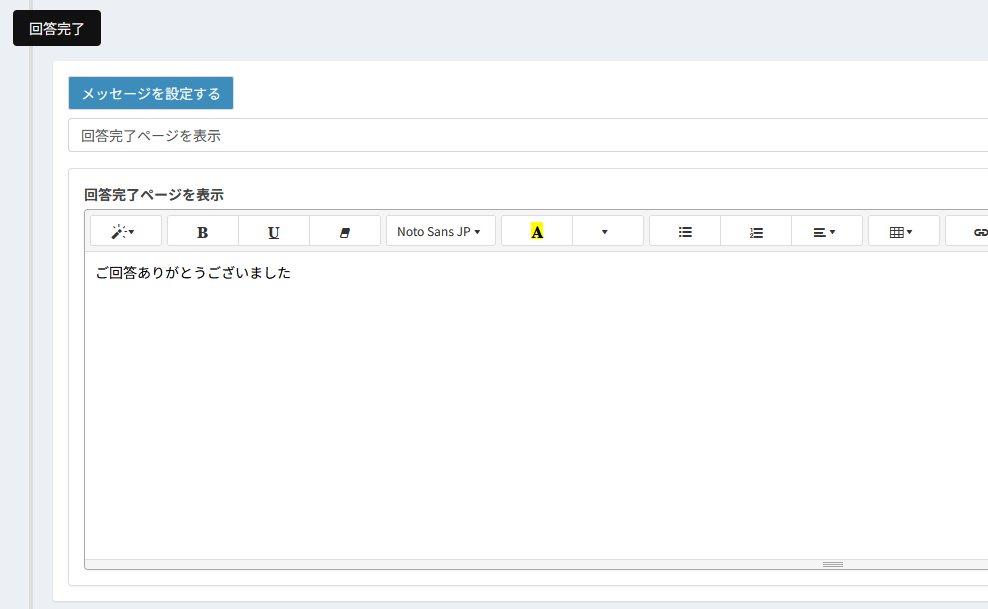The image size is (988, 609).
Task: Open the paragraph alignment menu
Action: click(x=827, y=232)
